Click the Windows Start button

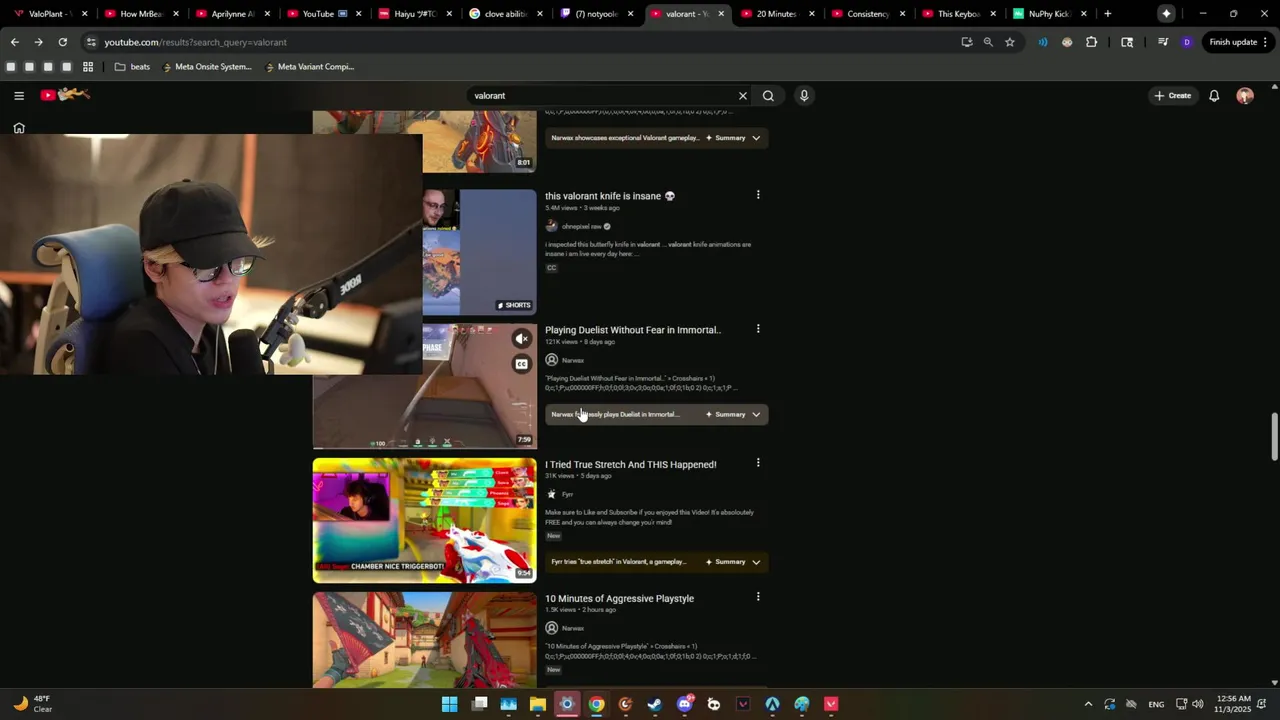[x=450, y=704]
